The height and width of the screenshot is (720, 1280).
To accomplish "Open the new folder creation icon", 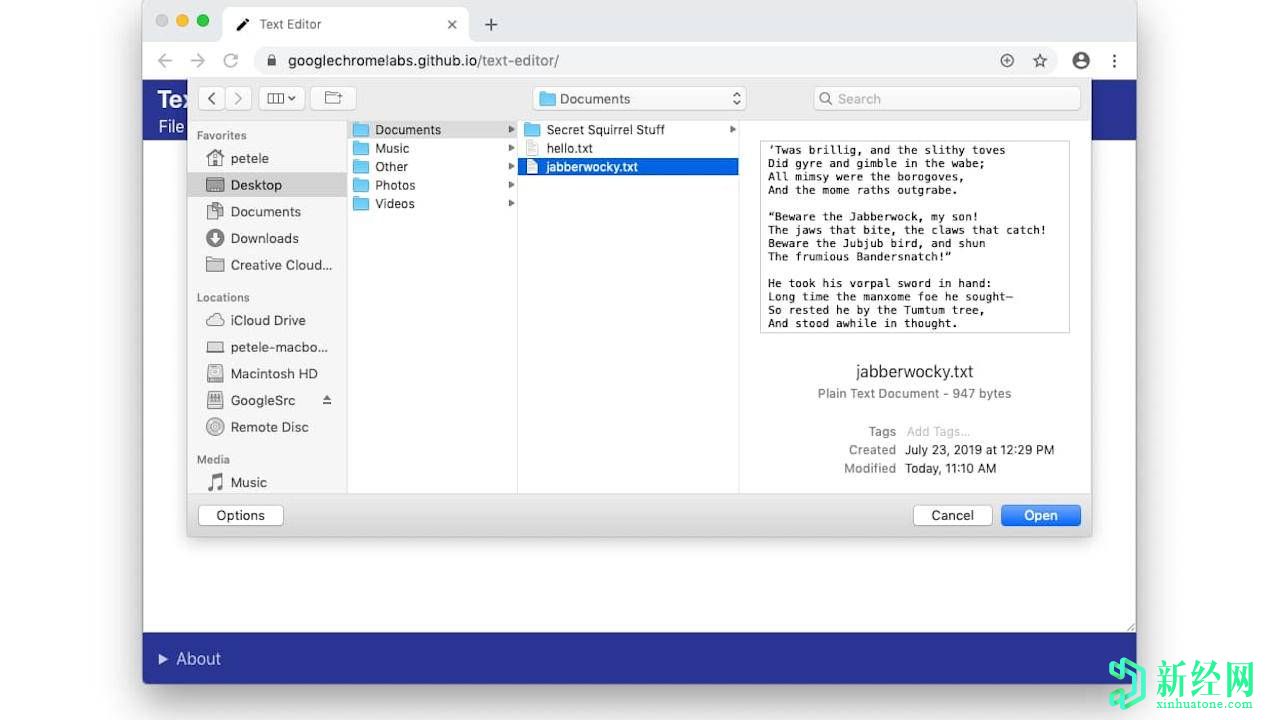I will coord(333,97).
